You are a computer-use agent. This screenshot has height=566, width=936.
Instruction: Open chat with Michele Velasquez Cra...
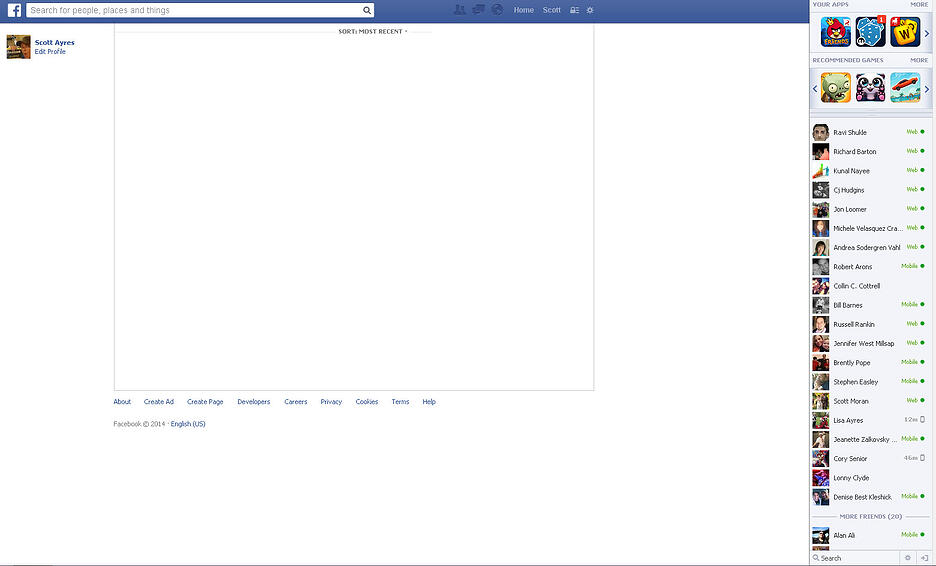pyautogui.click(x=869, y=228)
